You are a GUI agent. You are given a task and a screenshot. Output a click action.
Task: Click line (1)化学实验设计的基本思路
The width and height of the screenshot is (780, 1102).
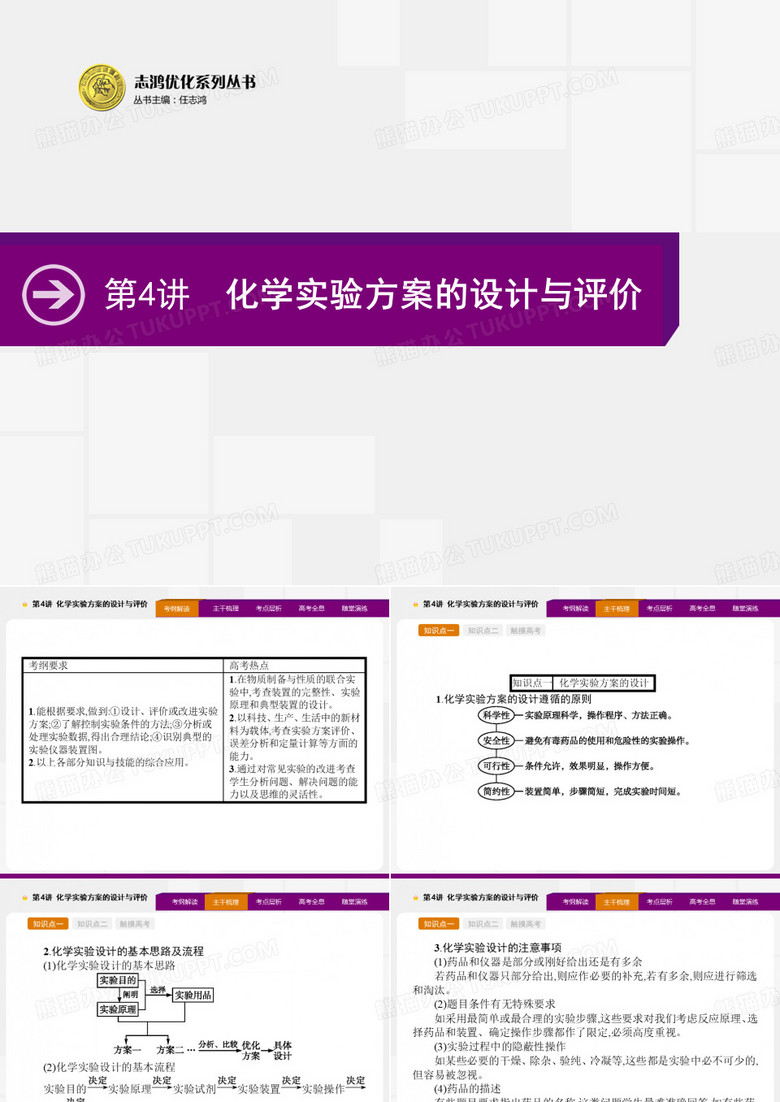click(110, 966)
